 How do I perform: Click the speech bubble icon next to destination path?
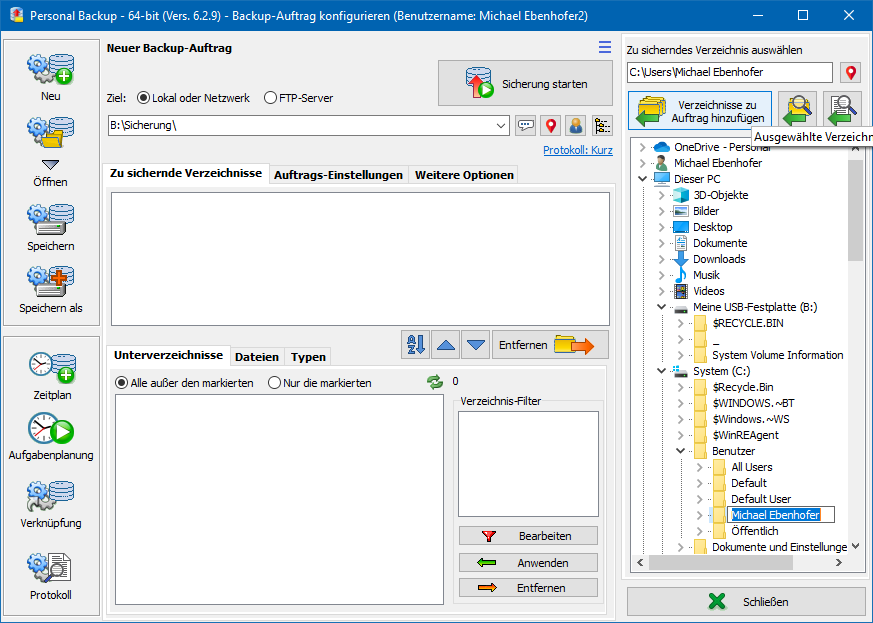pos(526,125)
